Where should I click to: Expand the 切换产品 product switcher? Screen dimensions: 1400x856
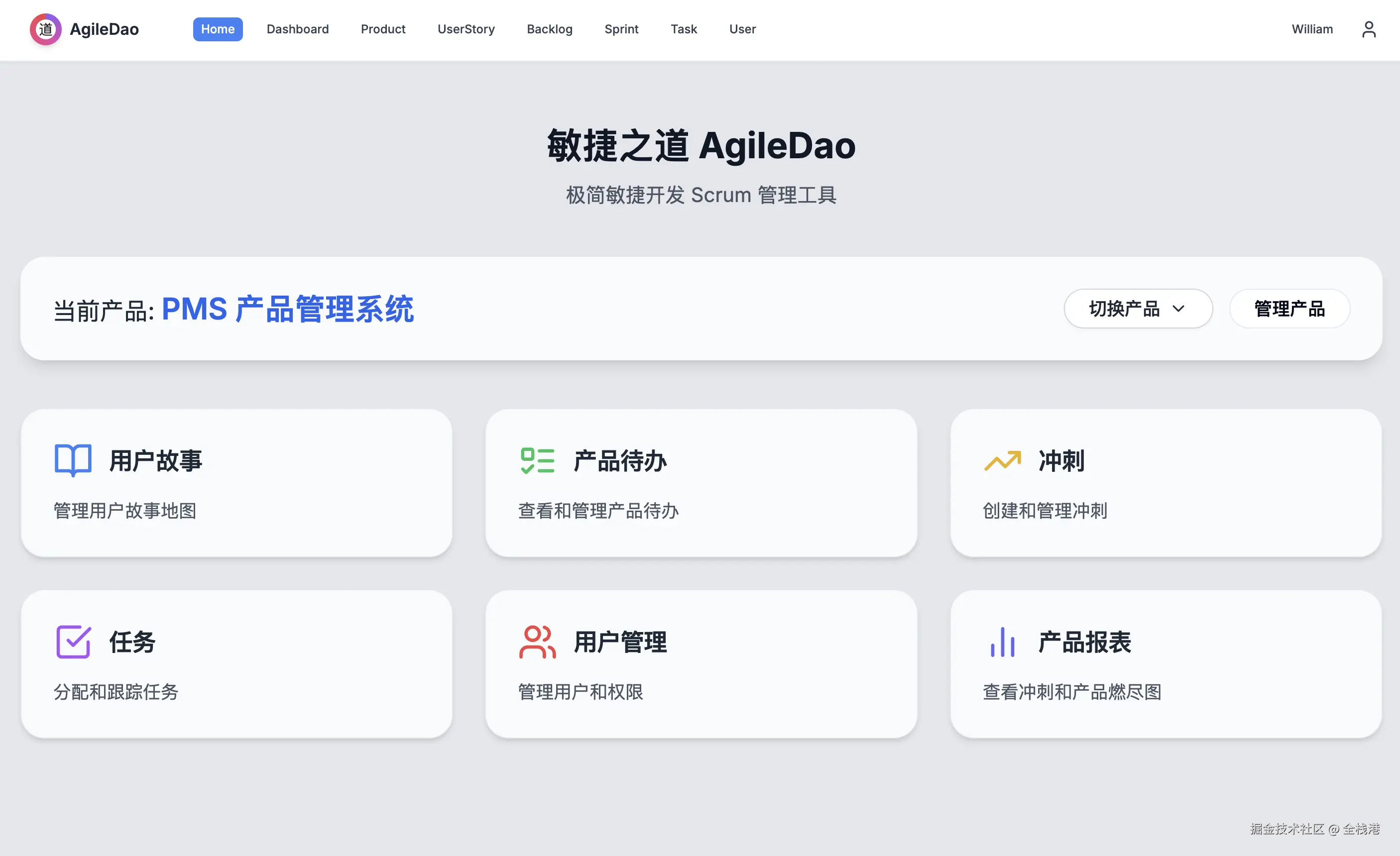pyautogui.click(x=1137, y=309)
